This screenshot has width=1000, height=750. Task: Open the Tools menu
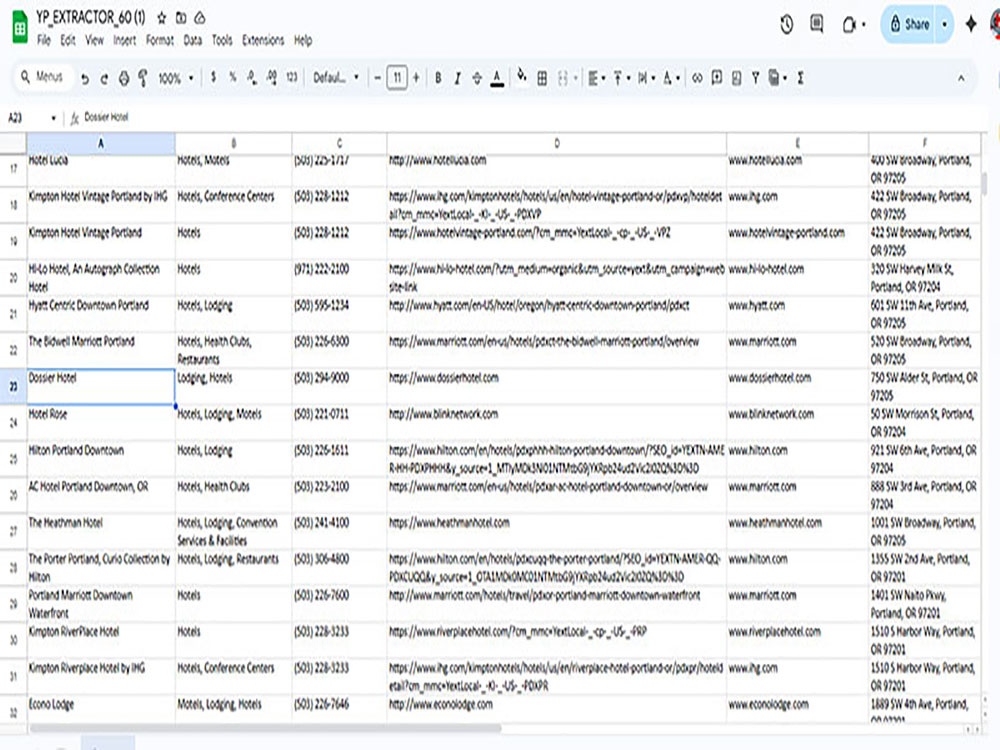tap(222, 41)
